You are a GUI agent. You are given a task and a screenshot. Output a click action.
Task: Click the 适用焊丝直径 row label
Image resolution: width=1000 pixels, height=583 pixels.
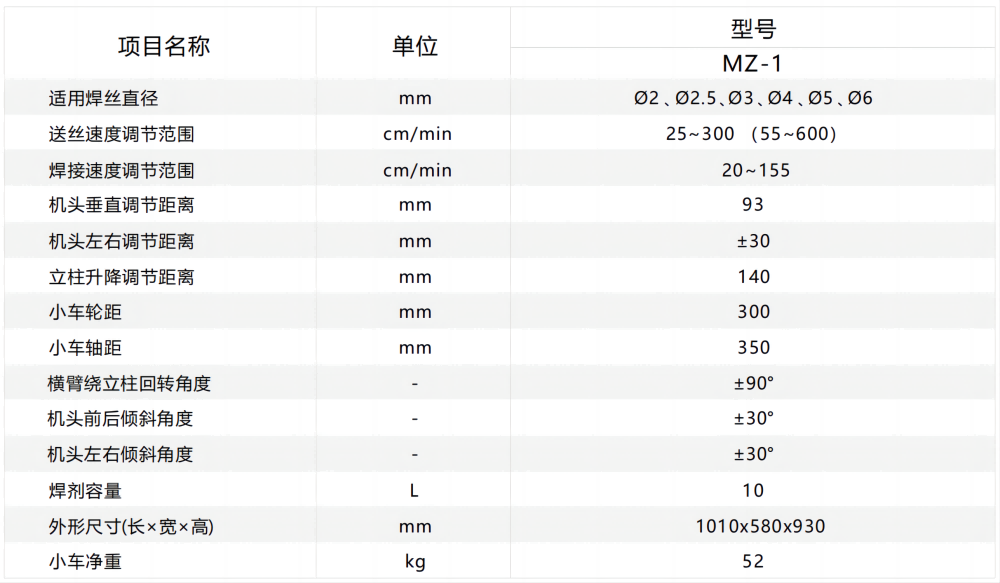[103, 98]
